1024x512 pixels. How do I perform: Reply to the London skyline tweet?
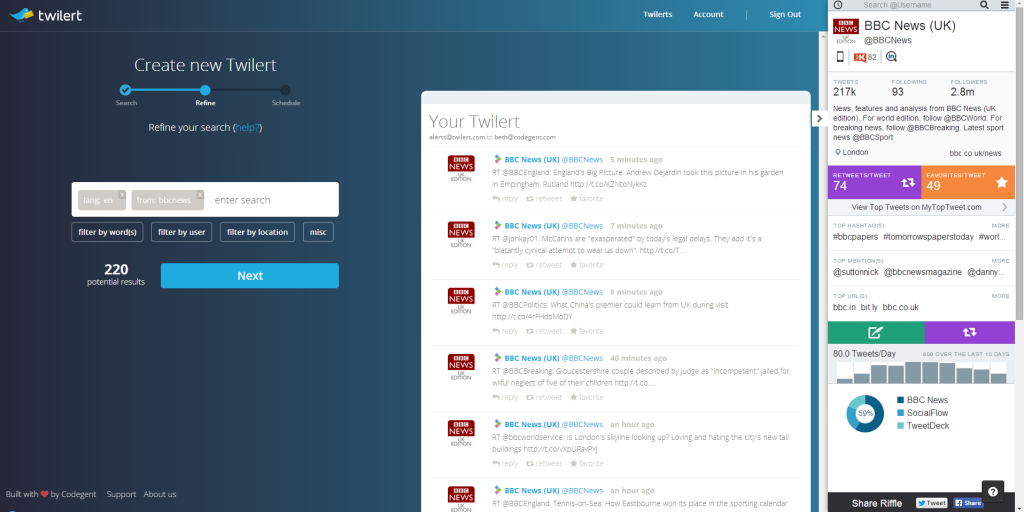tap(505, 464)
